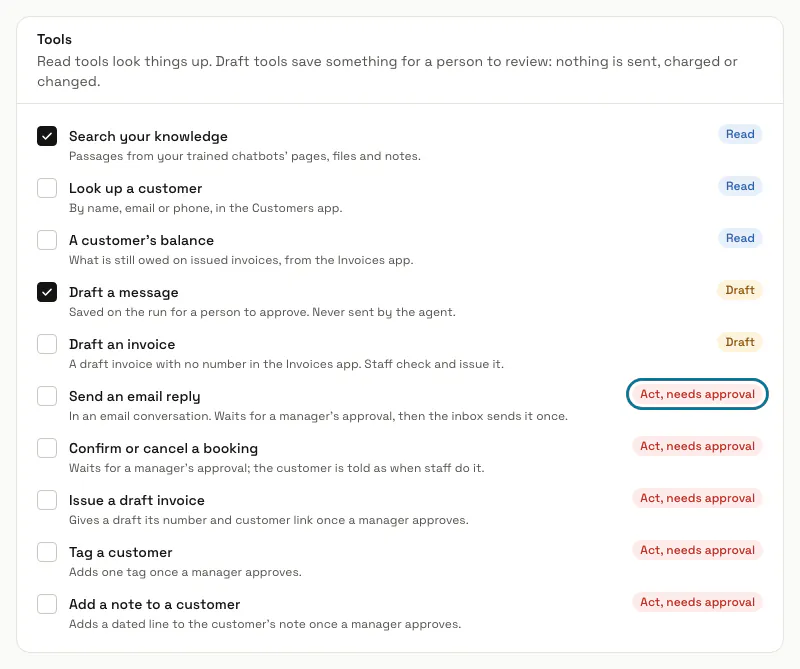Click description 'What is still owed on issued invoices'
The height and width of the screenshot is (669, 800).
(241, 260)
